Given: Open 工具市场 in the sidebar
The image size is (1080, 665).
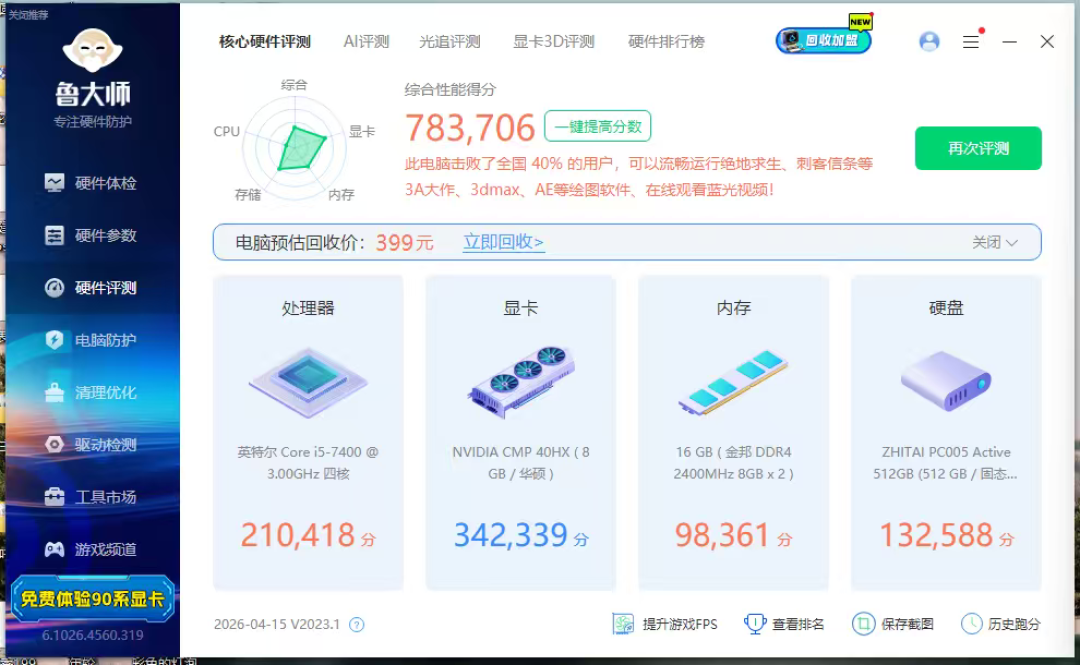Looking at the screenshot, I should click(91, 497).
